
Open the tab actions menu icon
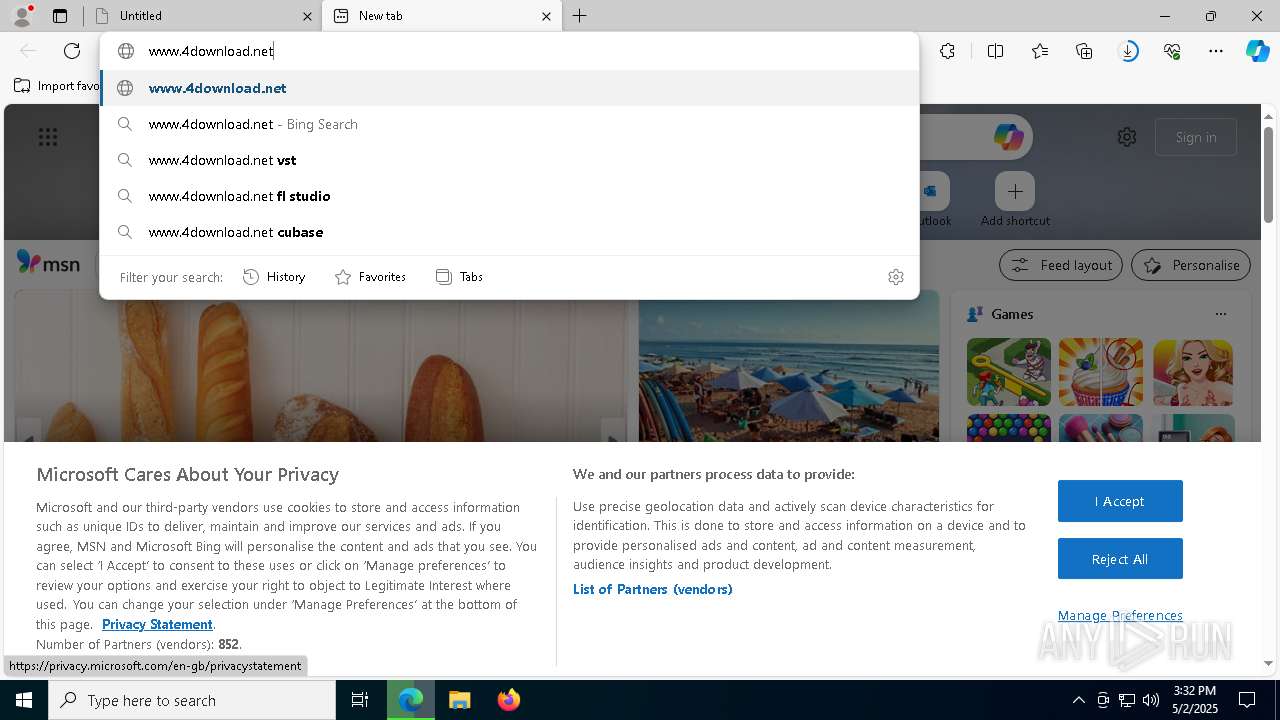point(60,16)
